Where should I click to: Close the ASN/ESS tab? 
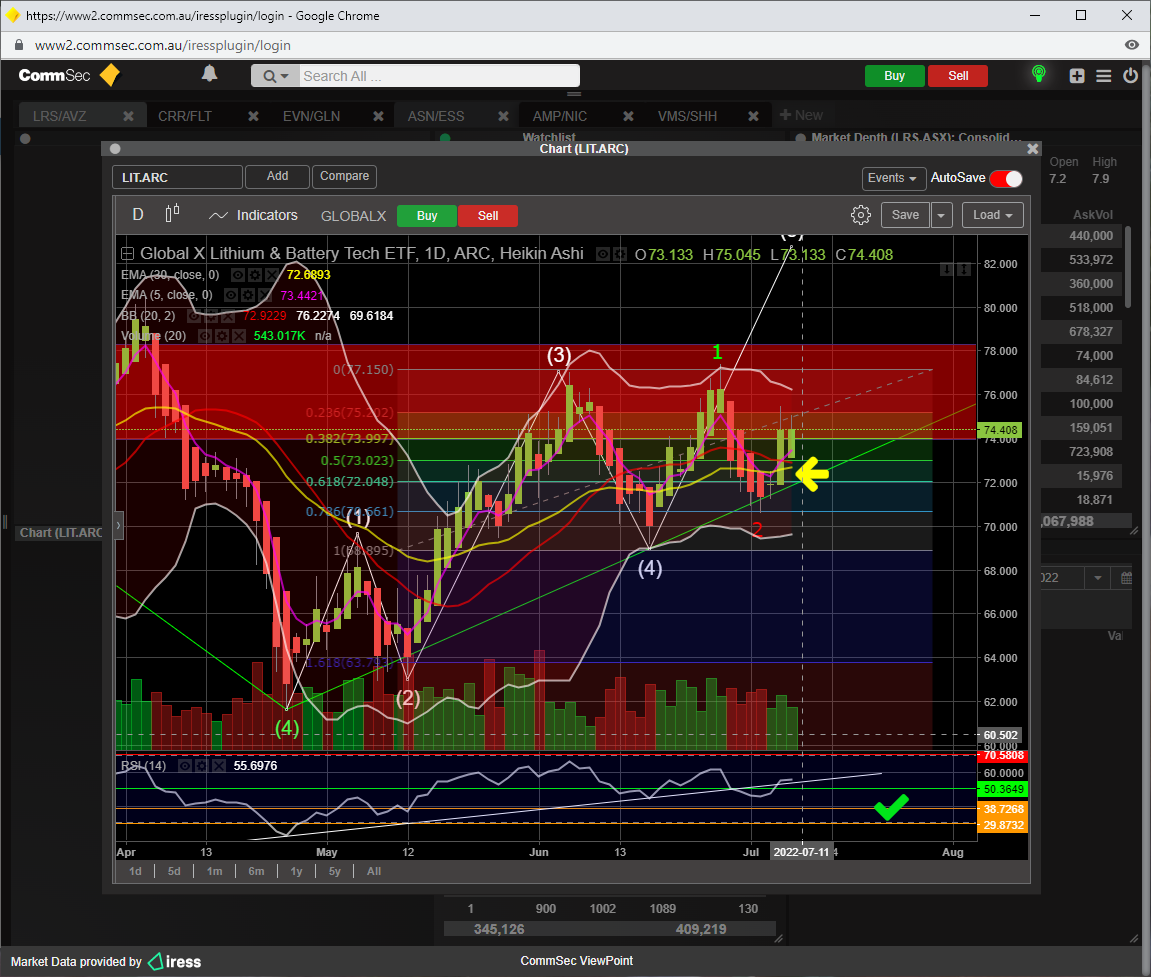(503, 116)
